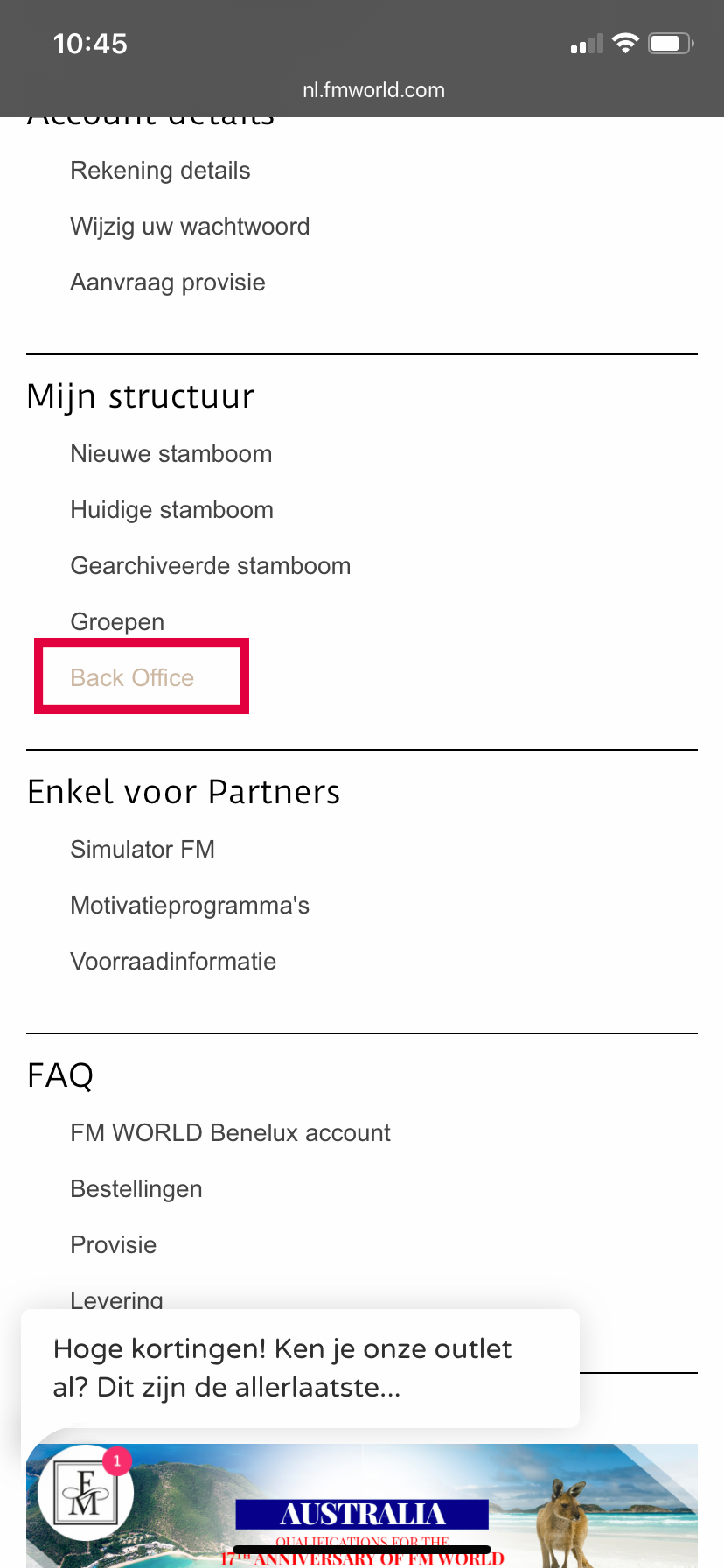Screen dimensions: 724x1568
Task: Open FM WORLD Benelux account FAQ
Action: pos(231,1133)
